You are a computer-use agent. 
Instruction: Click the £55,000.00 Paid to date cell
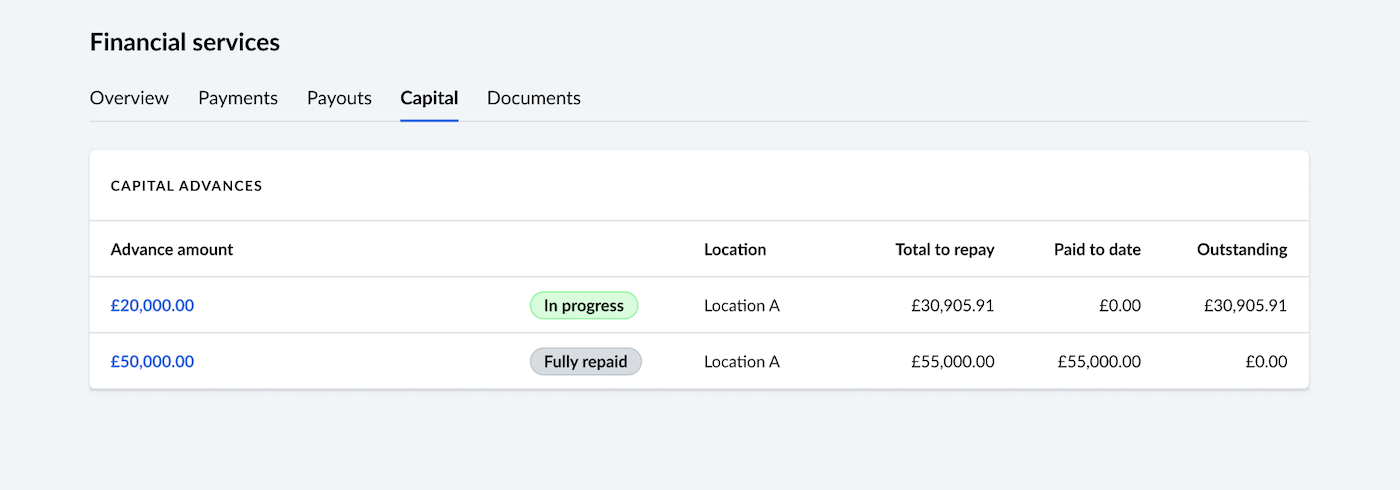[x=1098, y=362]
